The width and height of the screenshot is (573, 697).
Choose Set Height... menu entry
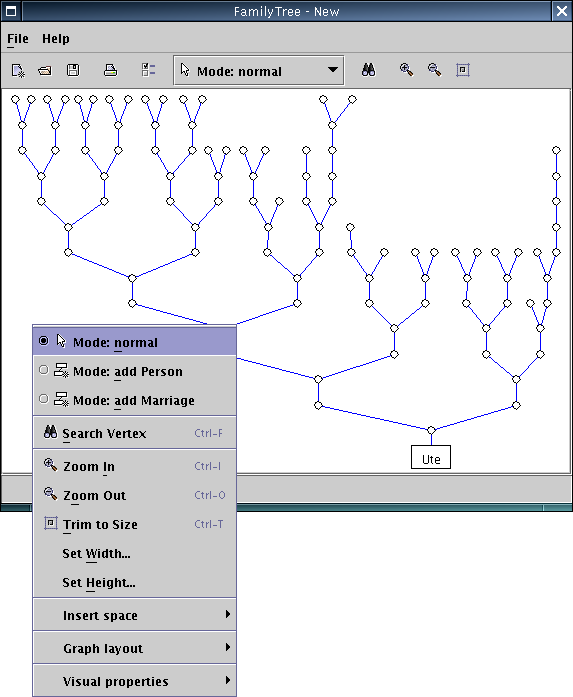tap(134, 582)
